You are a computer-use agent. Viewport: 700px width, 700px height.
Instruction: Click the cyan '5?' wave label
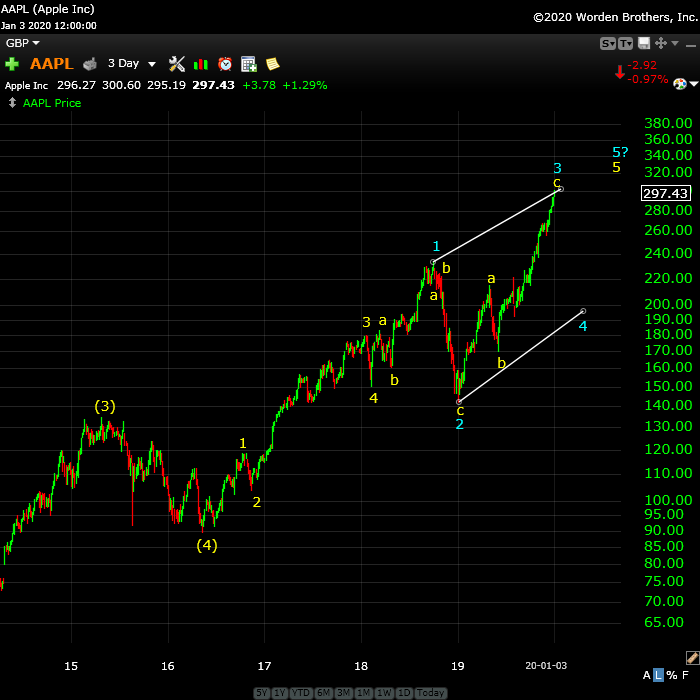click(620, 152)
